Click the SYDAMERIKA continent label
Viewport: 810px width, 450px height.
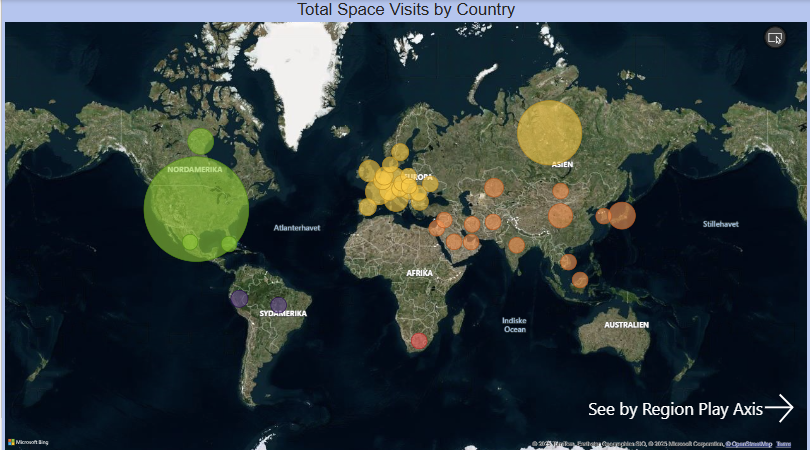[x=283, y=314]
